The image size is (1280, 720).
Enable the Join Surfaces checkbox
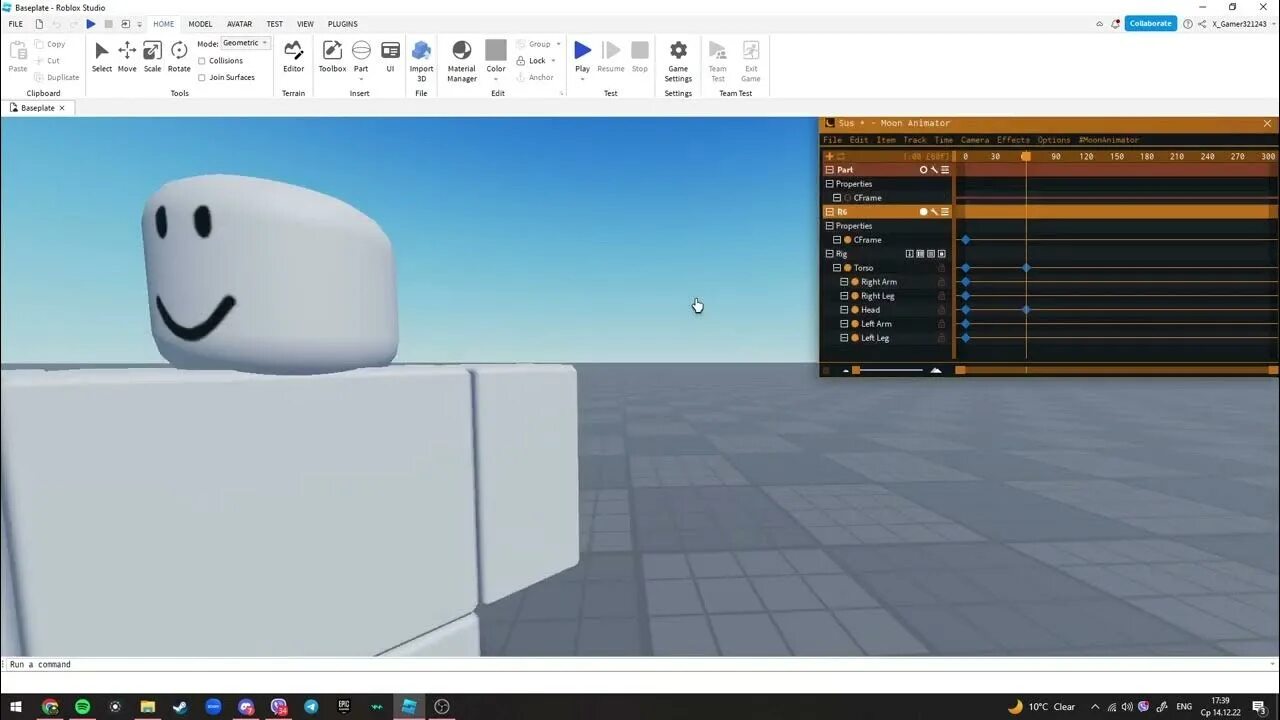202,77
